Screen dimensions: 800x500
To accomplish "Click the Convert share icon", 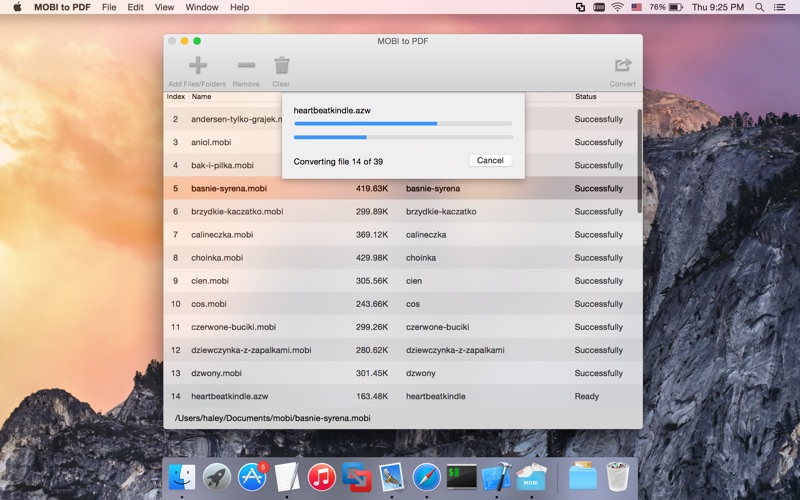I will (x=622, y=65).
